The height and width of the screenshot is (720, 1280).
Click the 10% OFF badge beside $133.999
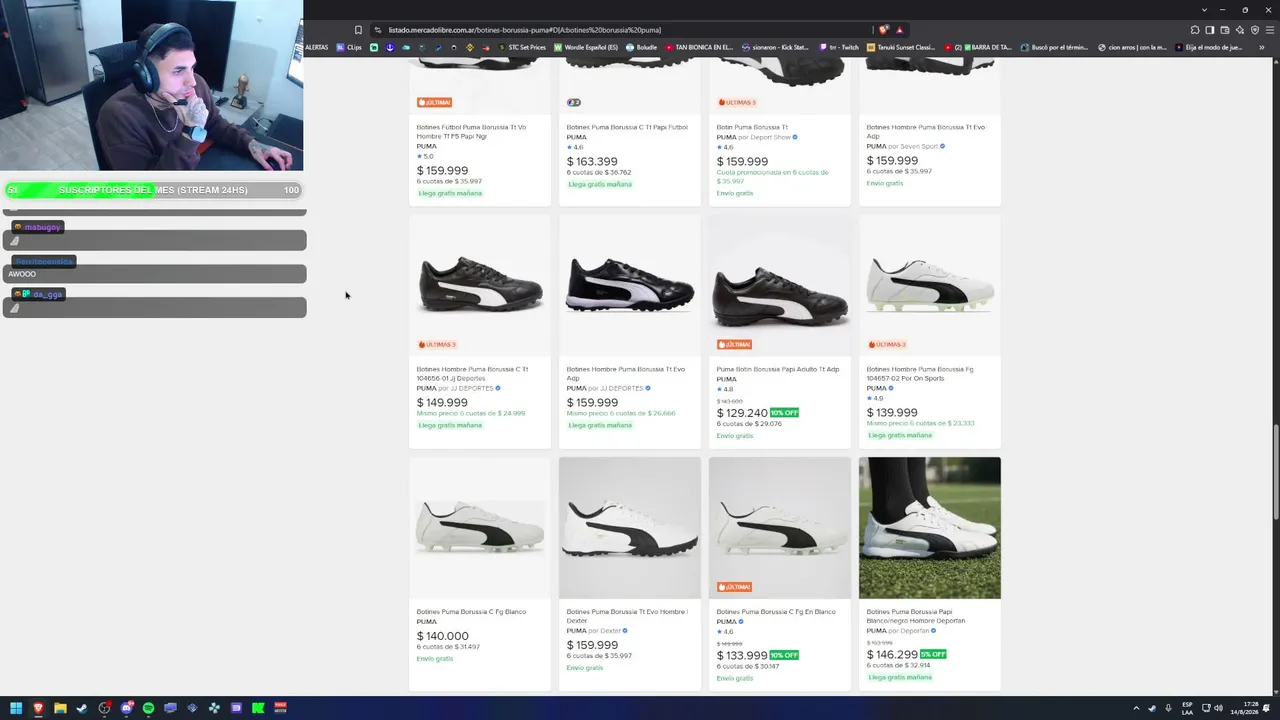point(784,655)
